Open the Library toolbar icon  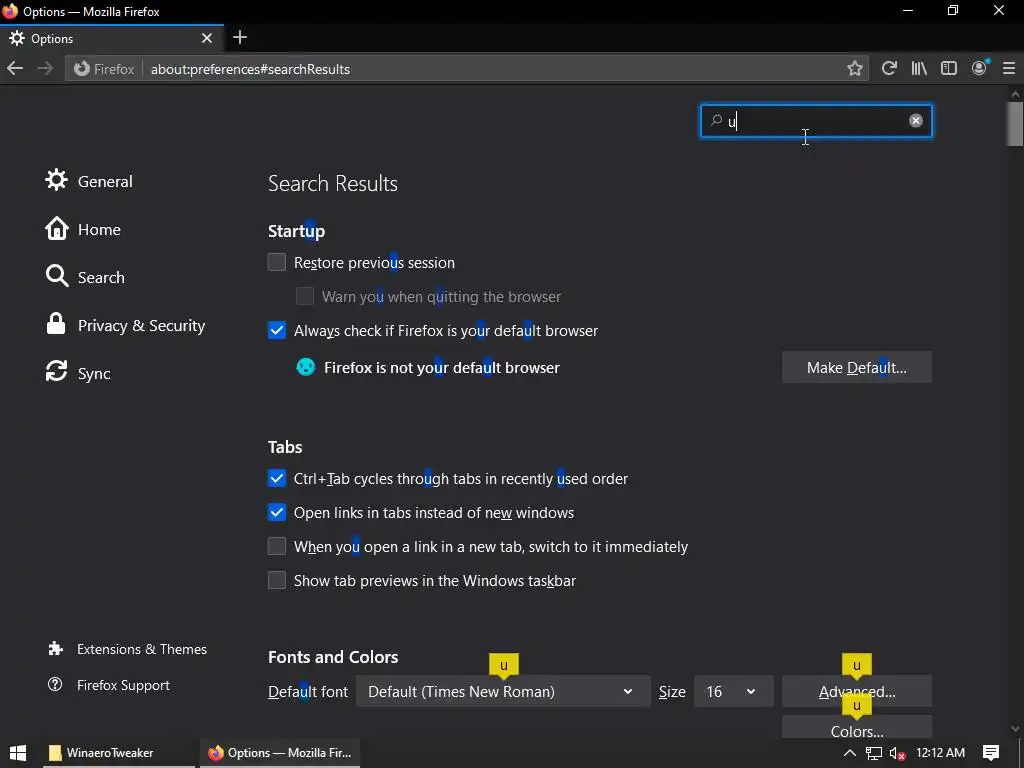point(919,69)
